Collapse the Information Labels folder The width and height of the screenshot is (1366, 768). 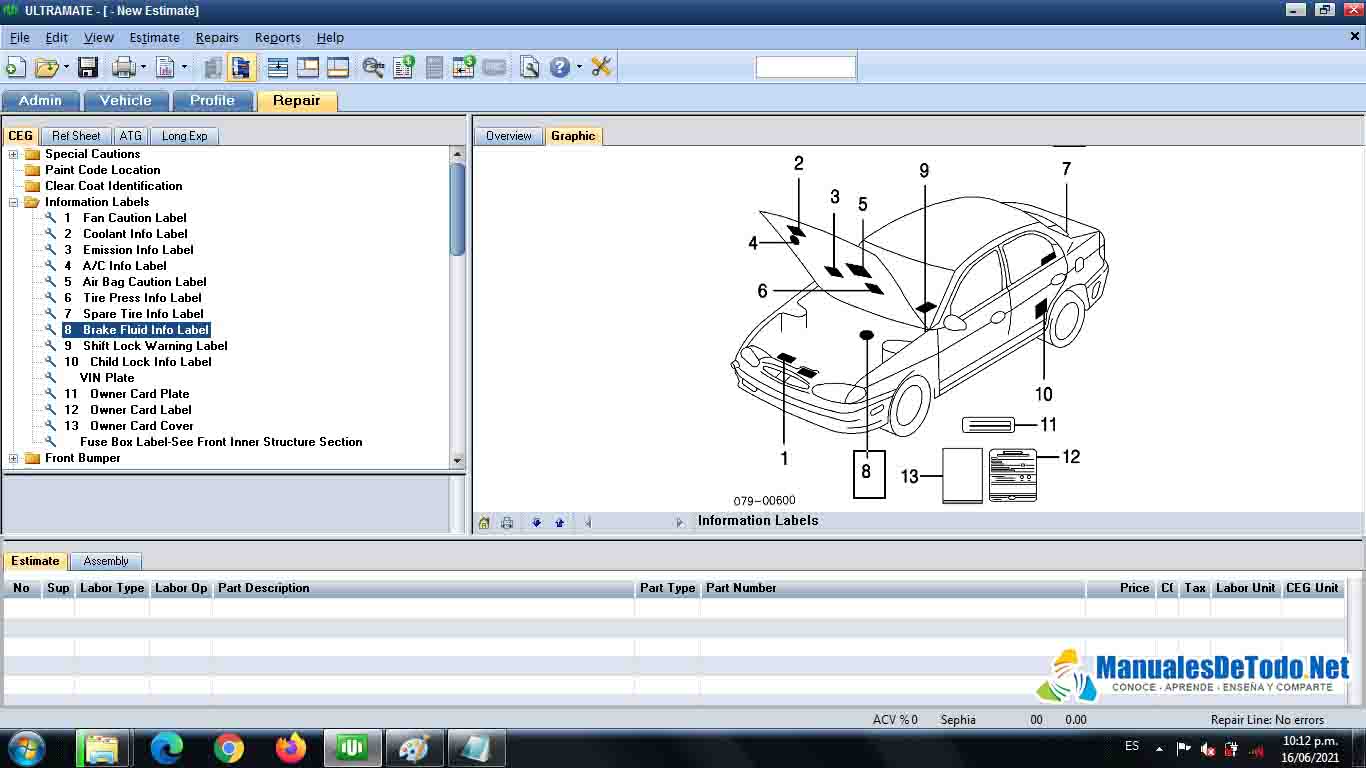click(x=13, y=202)
